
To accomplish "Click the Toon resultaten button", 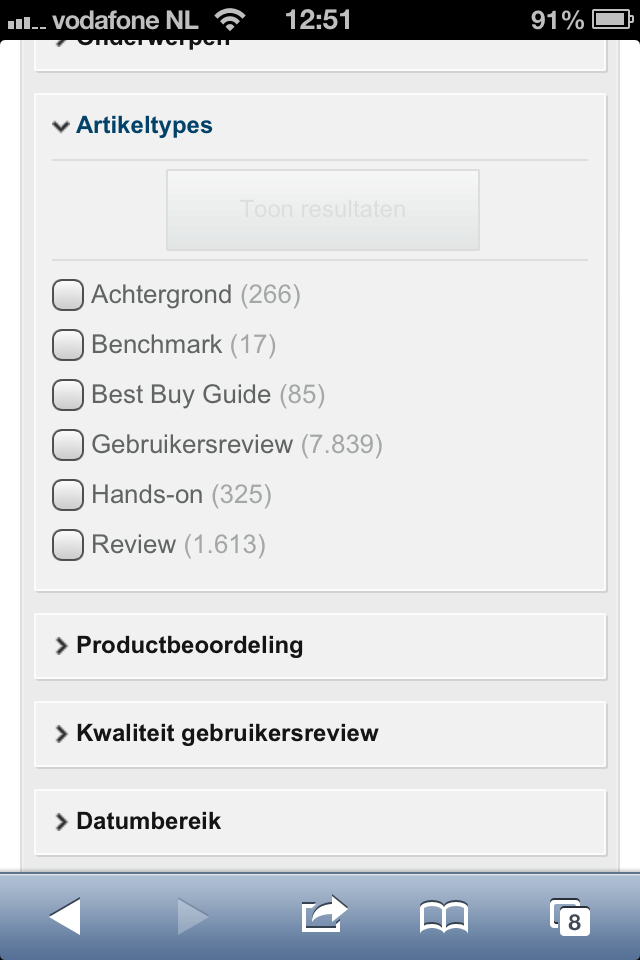I will coord(323,210).
